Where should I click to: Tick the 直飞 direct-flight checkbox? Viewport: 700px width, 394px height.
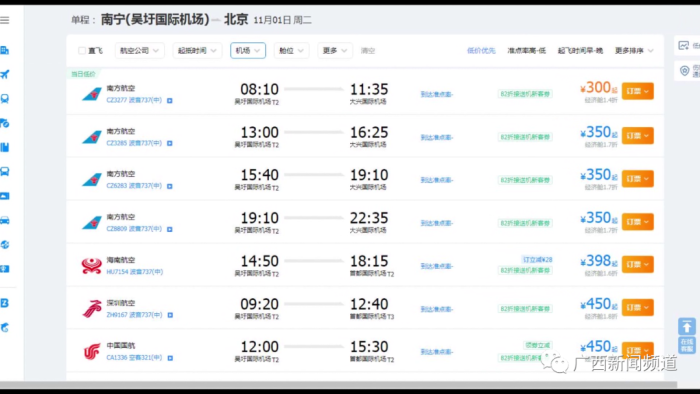coord(82,50)
